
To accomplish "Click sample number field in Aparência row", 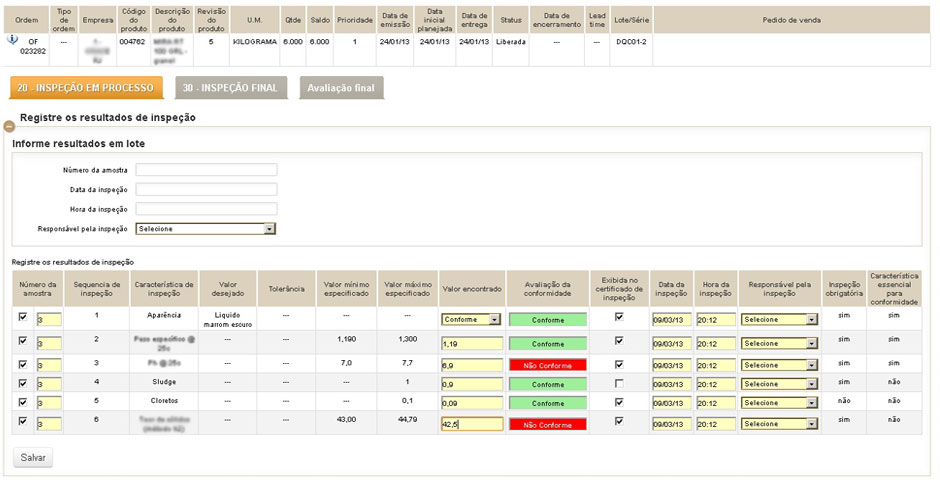I will point(49,320).
